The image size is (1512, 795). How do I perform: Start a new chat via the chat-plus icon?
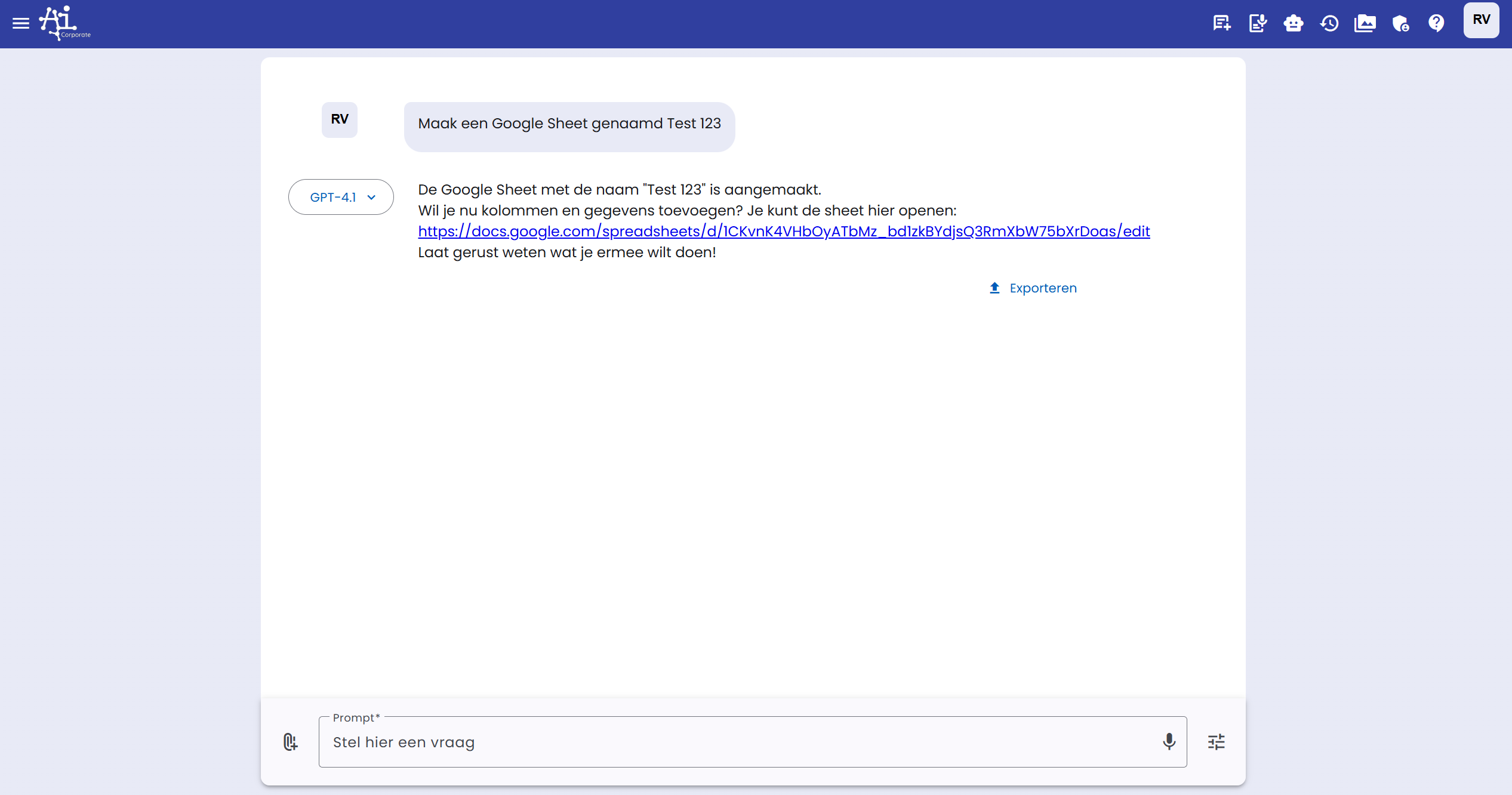1221,23
